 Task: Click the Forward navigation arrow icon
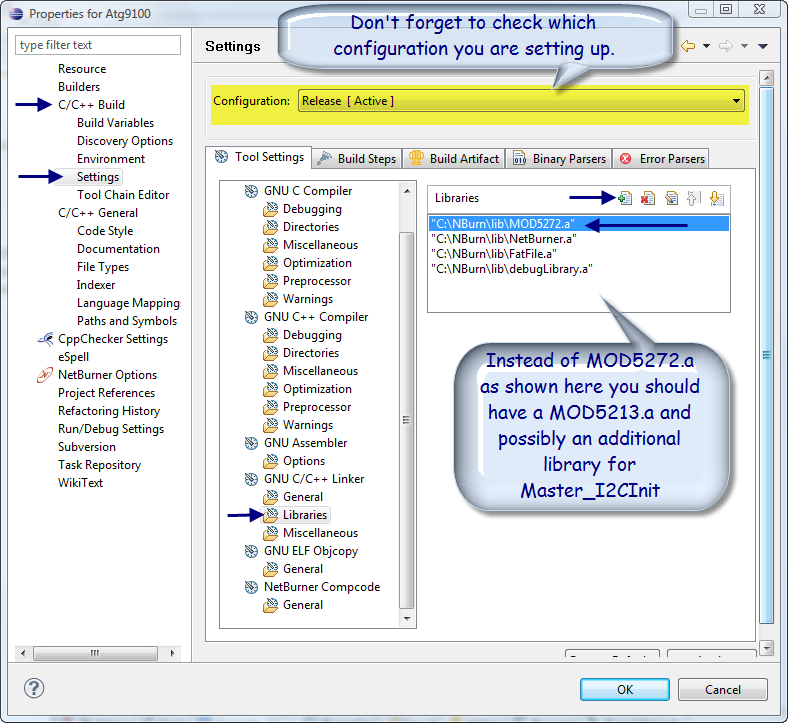coord(726,46)
